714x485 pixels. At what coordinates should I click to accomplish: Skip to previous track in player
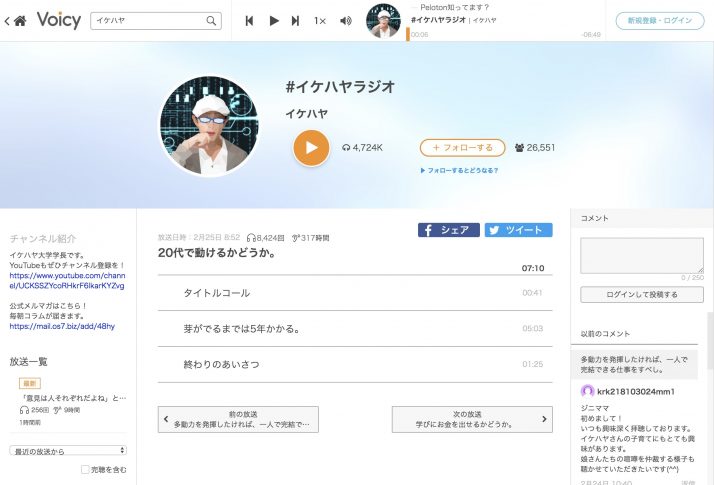249,20
